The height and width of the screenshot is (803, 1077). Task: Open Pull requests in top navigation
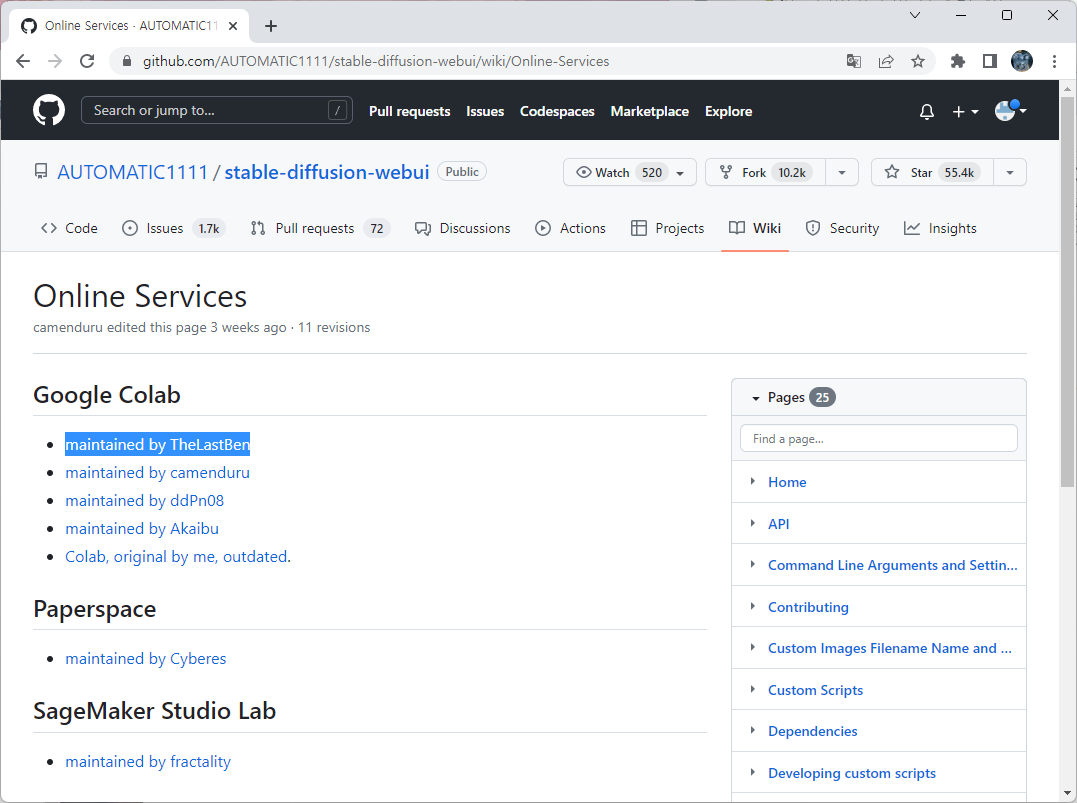point(409,111)
